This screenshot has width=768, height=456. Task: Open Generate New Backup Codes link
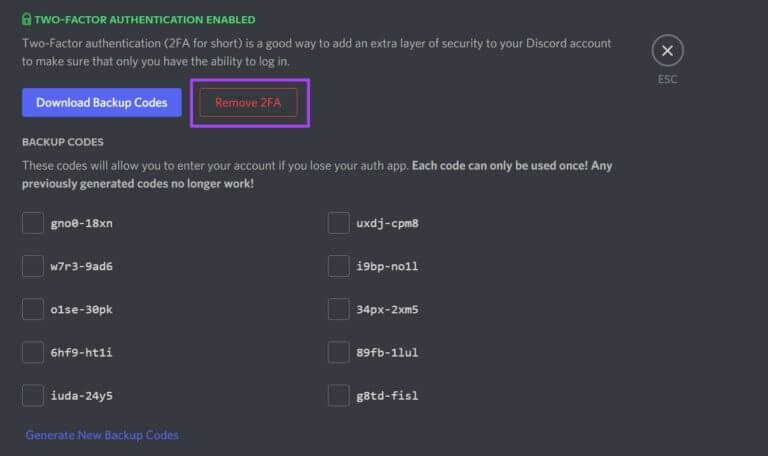pyautogui.click(x=102, y=435)
